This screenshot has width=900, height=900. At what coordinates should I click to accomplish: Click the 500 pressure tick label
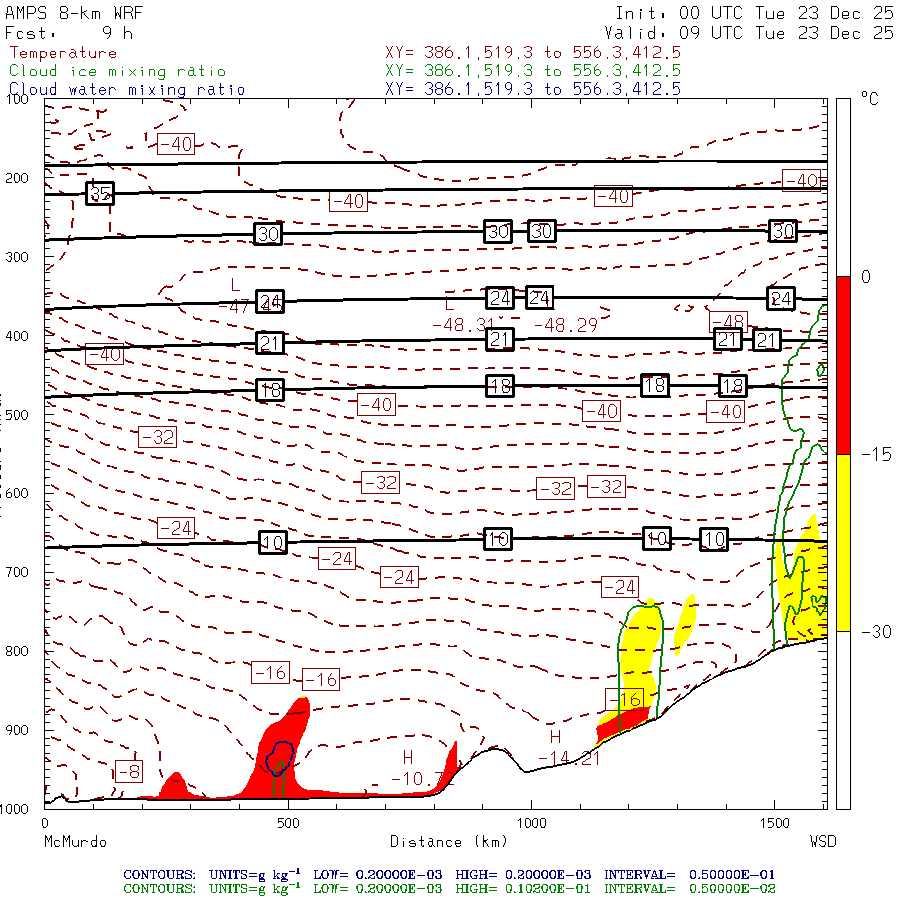17,414
